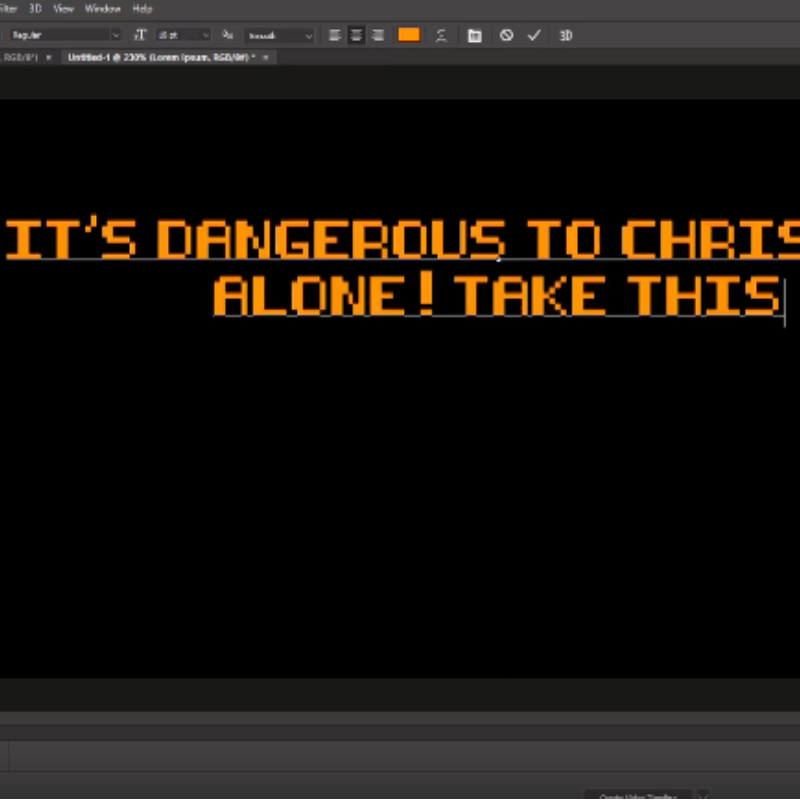
Task: Toggle the Character and Paragraph panels icon
Action: (476, 35)
